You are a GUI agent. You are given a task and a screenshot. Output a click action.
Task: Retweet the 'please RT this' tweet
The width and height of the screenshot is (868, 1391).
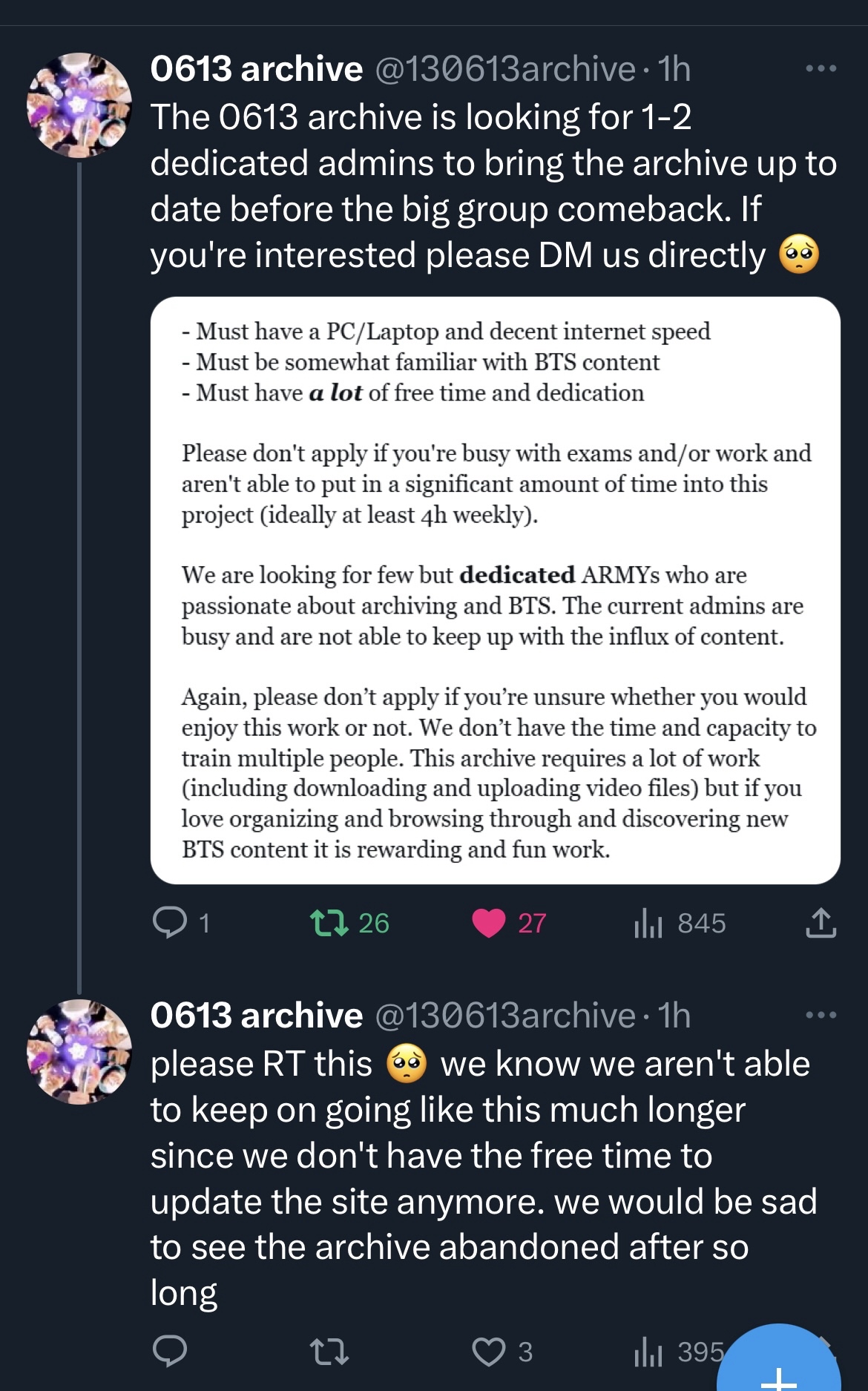[x=329, y=1351]
